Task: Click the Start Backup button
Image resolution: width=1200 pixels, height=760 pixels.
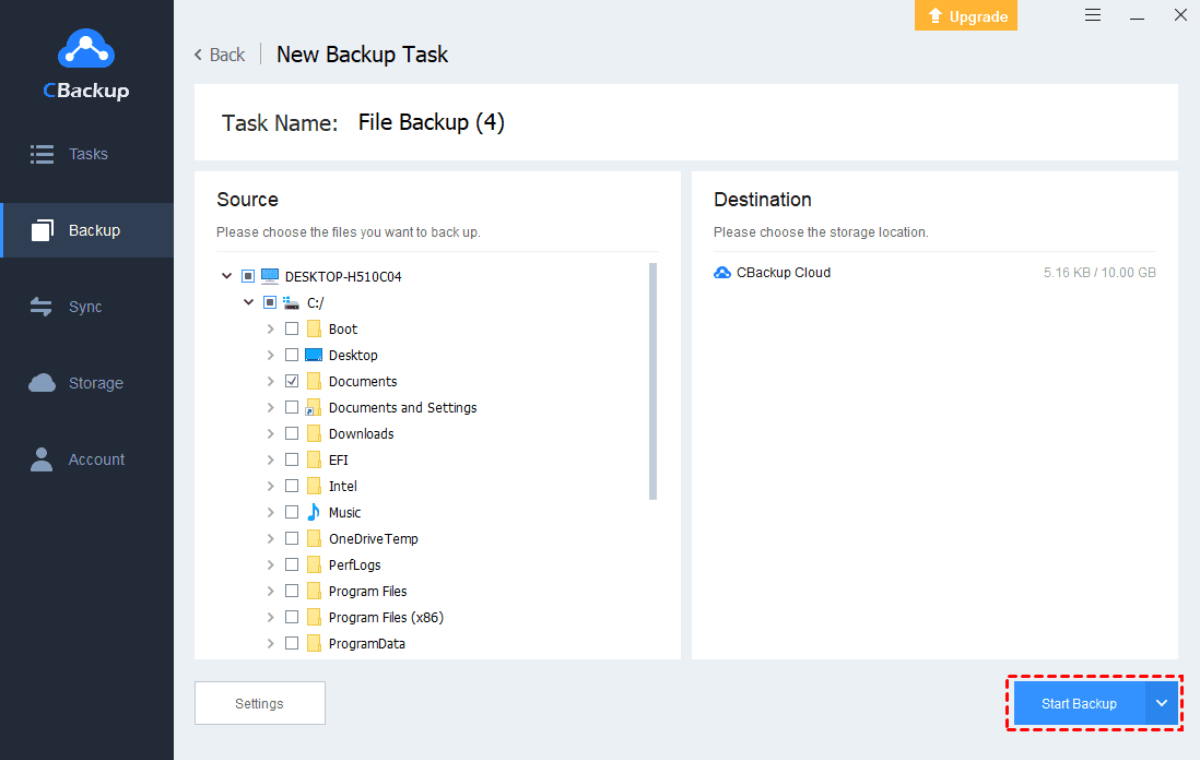Action: 1079,703
